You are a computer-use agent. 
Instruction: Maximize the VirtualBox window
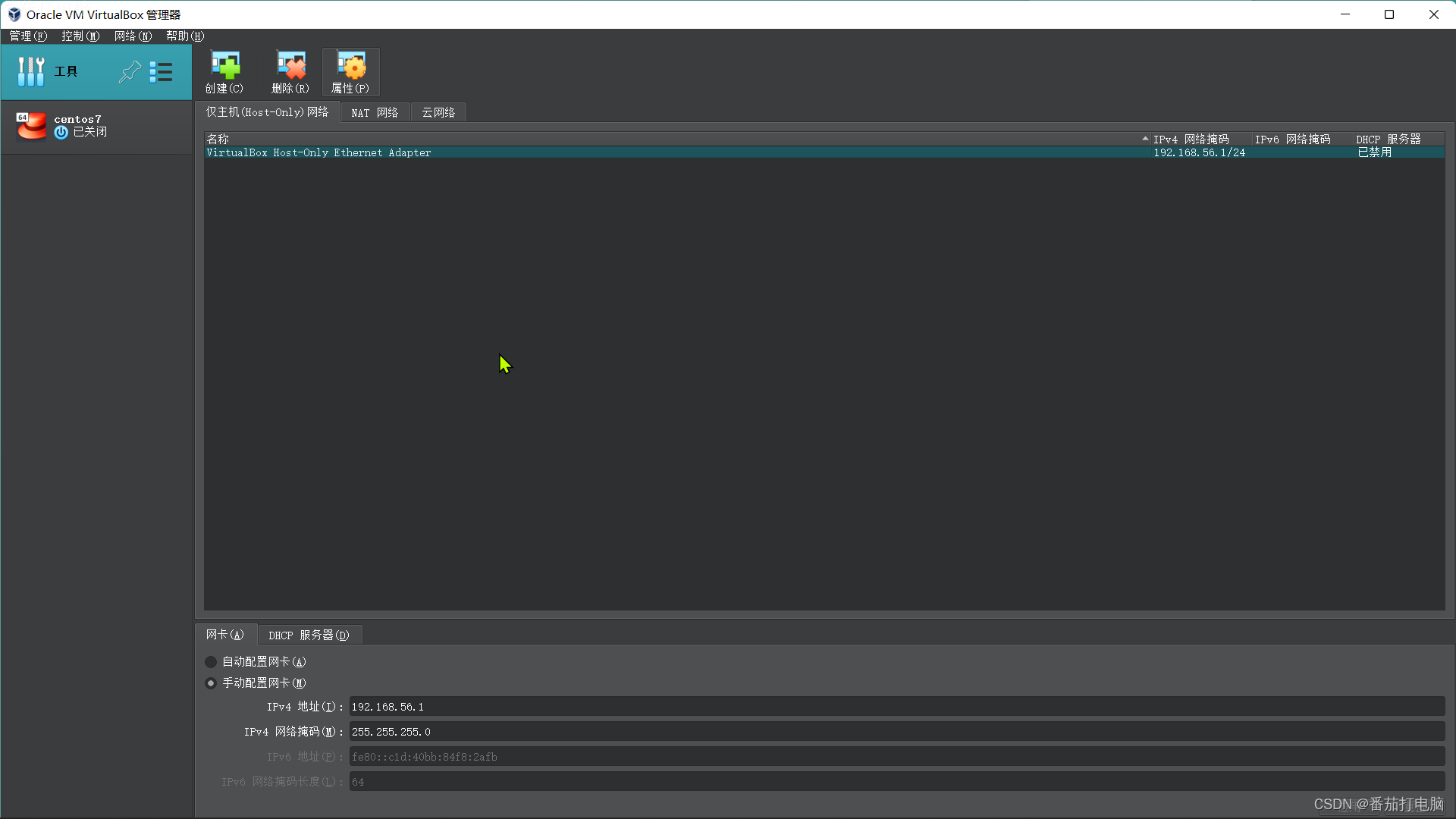tap(1389, 14)
